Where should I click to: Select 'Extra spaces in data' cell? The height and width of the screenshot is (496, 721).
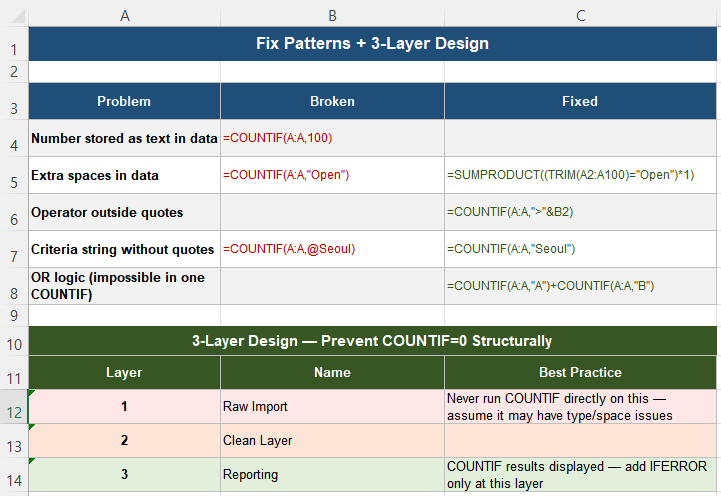click(x=125, y=175)
